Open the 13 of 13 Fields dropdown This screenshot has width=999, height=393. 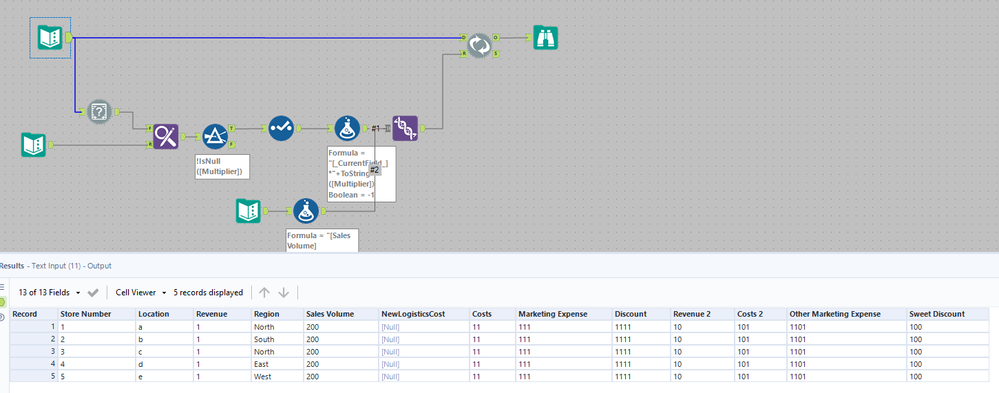(x=50, y=292)
